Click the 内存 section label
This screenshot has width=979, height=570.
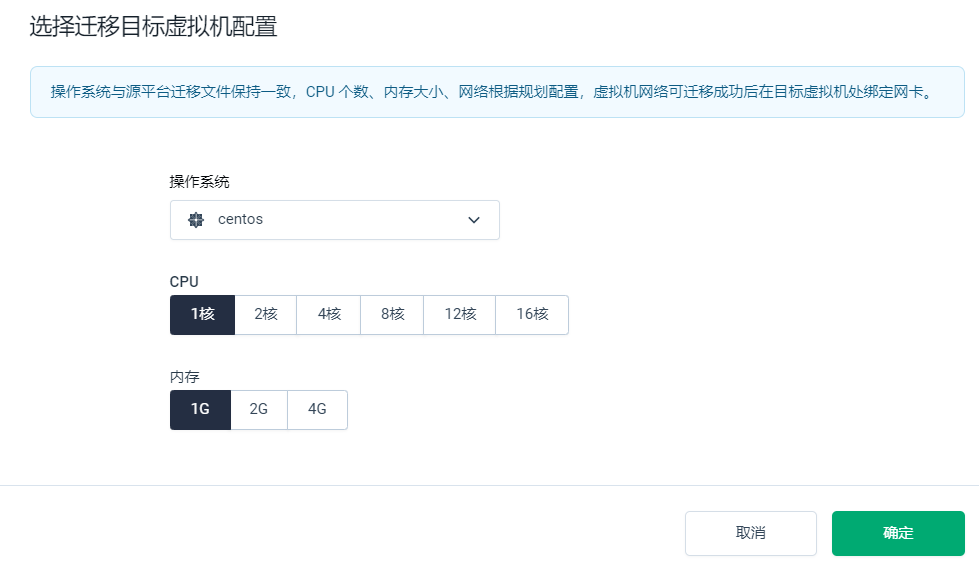tap(185, 377)
